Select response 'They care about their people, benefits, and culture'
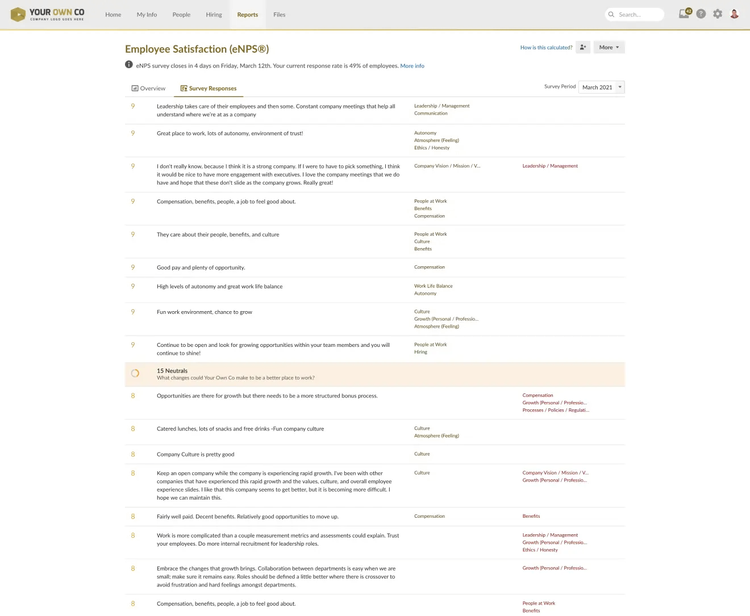The image size is (750, 616). coord(375,242)
